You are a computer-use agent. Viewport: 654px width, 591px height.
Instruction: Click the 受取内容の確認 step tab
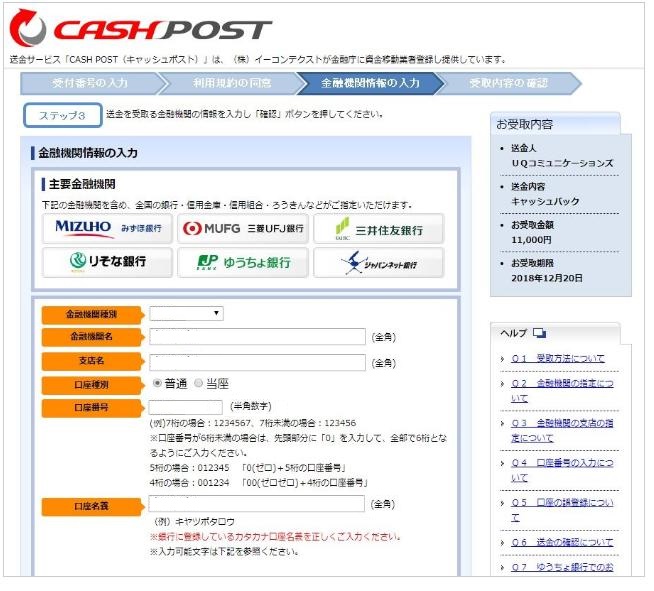(508, 83)
